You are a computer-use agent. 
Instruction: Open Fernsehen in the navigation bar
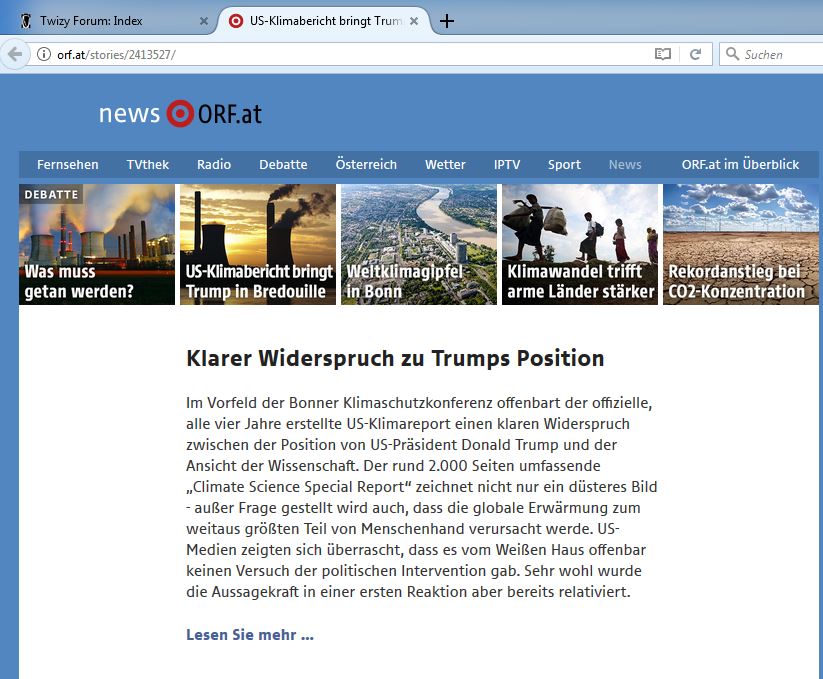(x=68, y=164)
